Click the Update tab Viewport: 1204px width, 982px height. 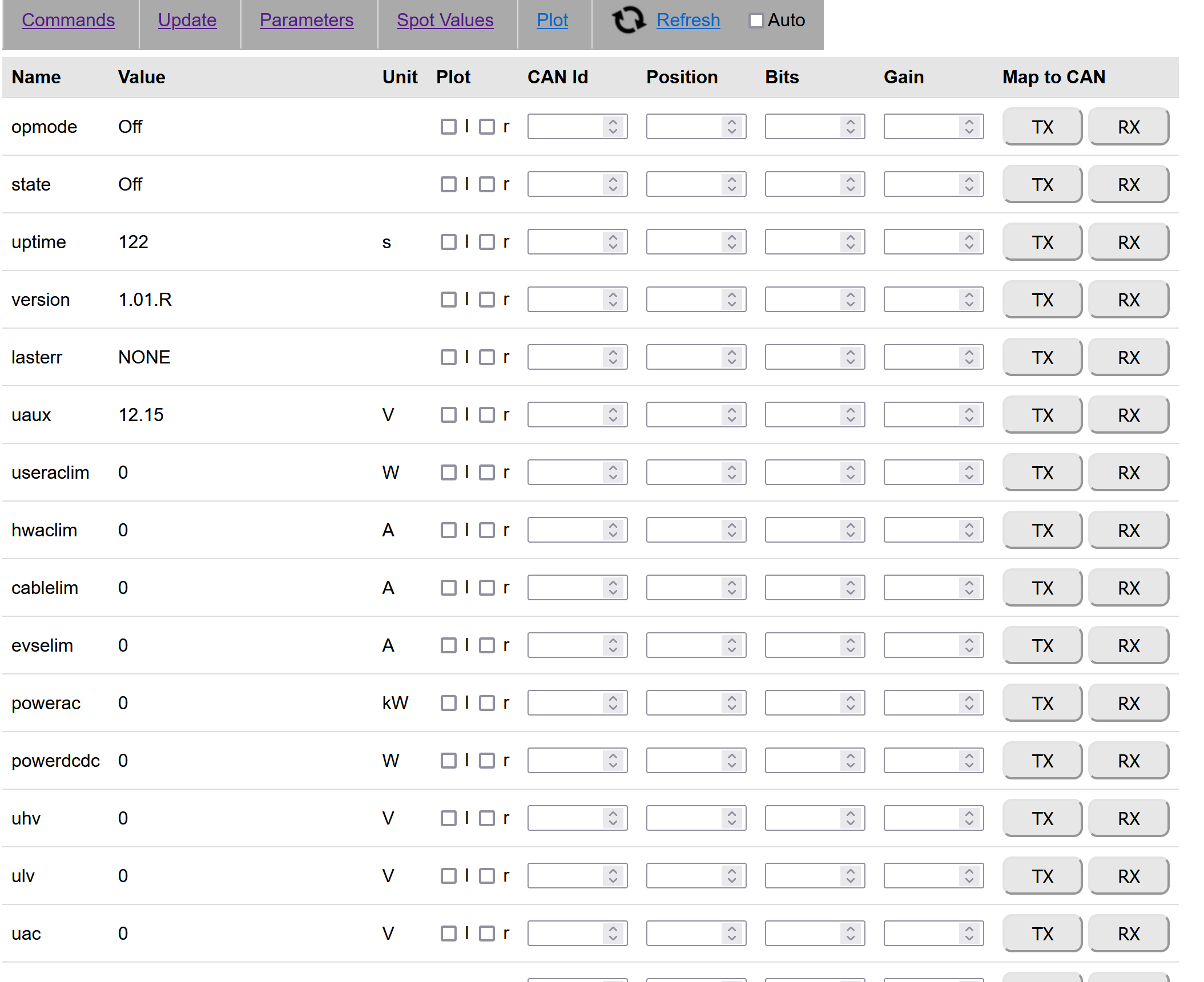click(187, 20)
